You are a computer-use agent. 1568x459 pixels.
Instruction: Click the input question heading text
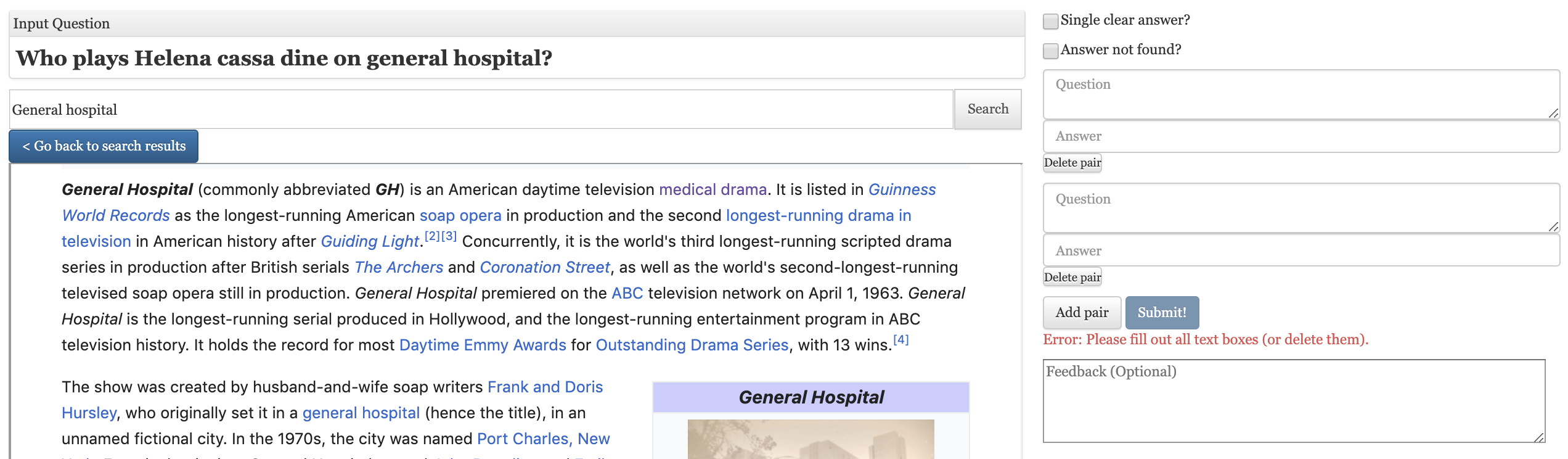(x=284, y=58)
